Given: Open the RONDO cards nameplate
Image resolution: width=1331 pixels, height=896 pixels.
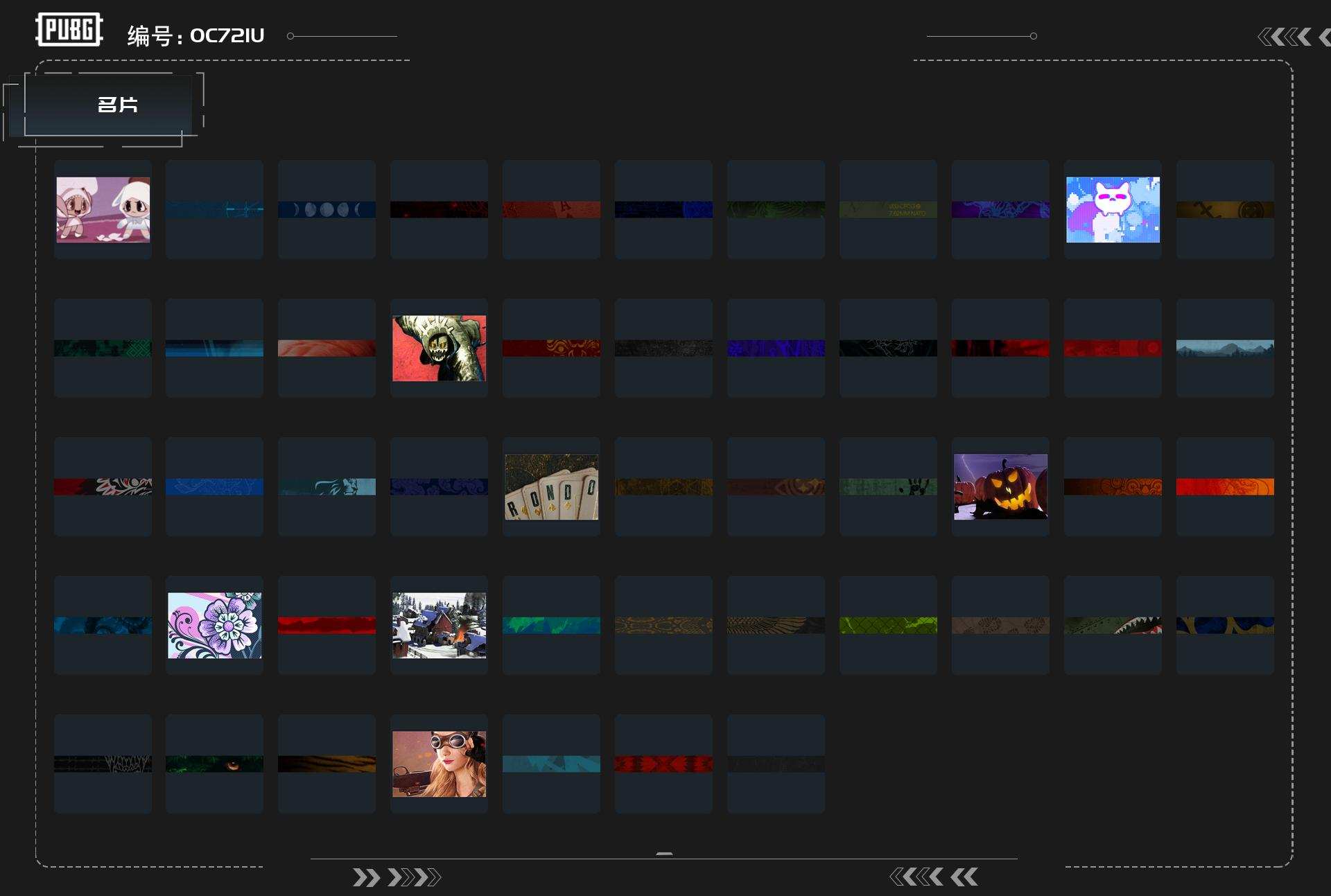Looking at the screenshot, I should [551, 486].
